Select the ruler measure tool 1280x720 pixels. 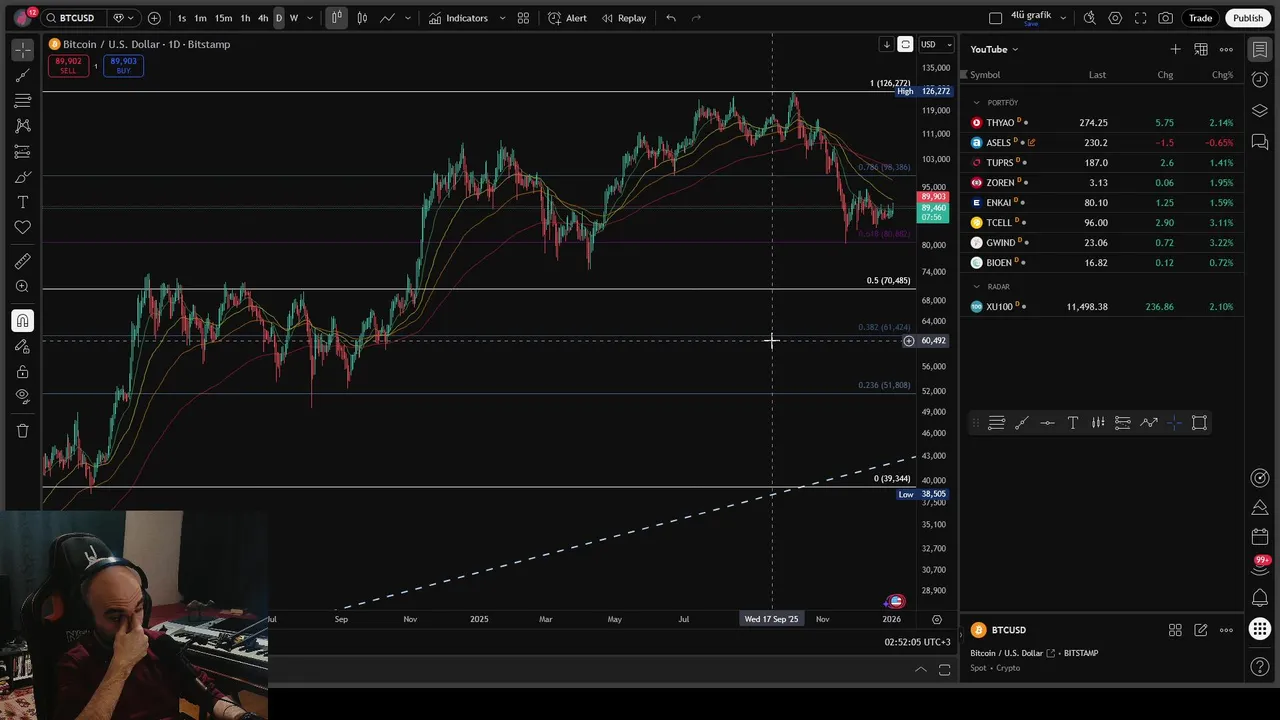pyautogui.click(x=22, y=261)
